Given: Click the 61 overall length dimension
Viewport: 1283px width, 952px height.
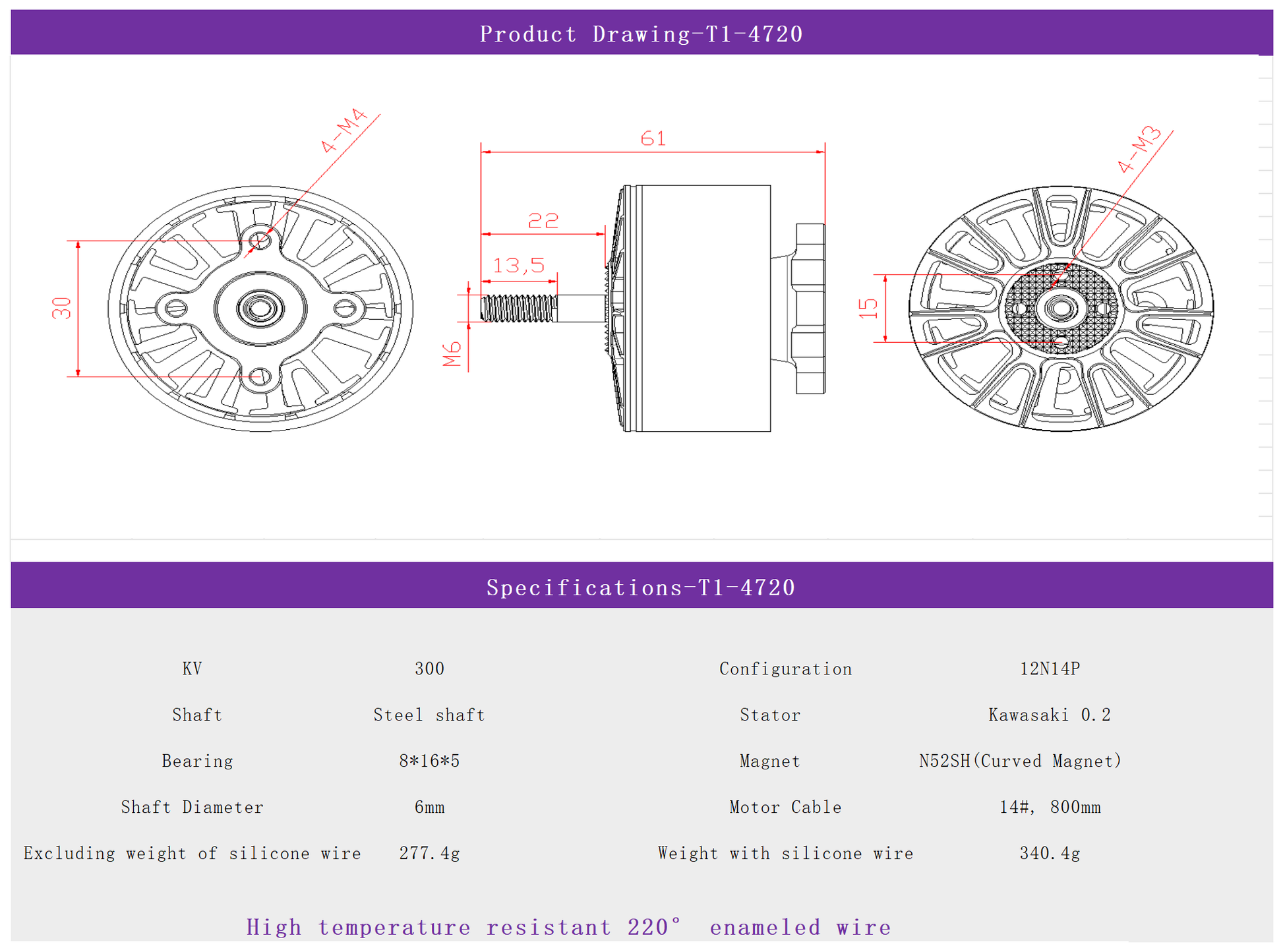Looking at the screenshot, I should [653, 138].
